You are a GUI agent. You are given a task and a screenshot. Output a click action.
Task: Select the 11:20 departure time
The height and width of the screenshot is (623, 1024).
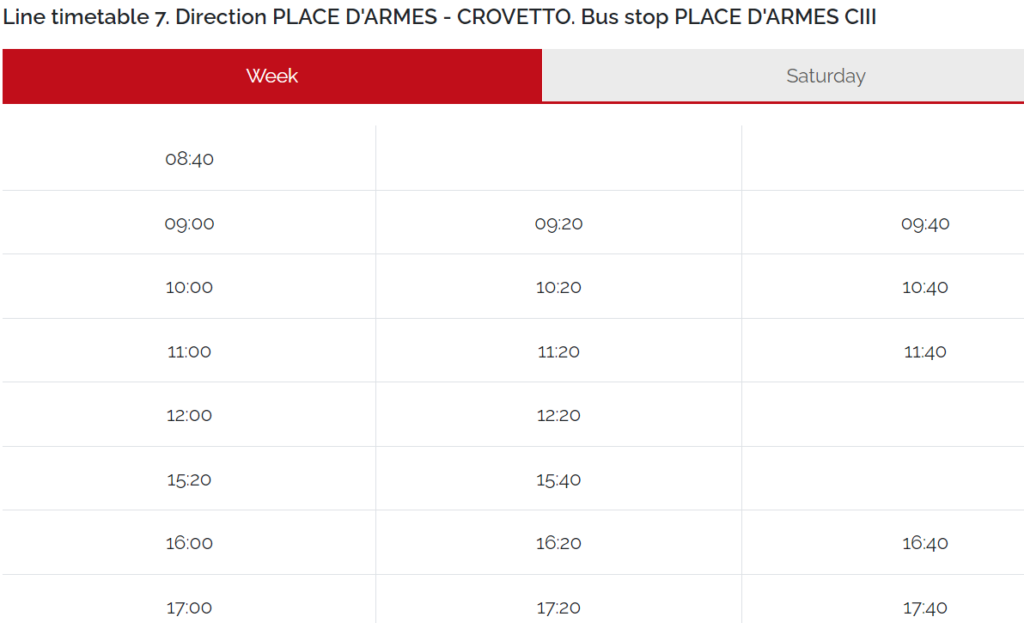click(557, 351)
